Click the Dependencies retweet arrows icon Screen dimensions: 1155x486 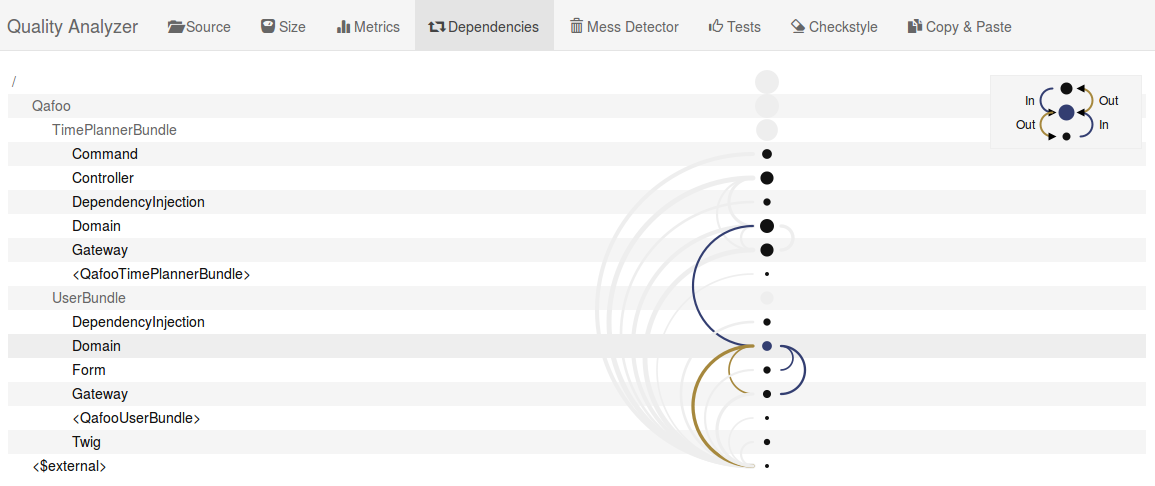437,27
